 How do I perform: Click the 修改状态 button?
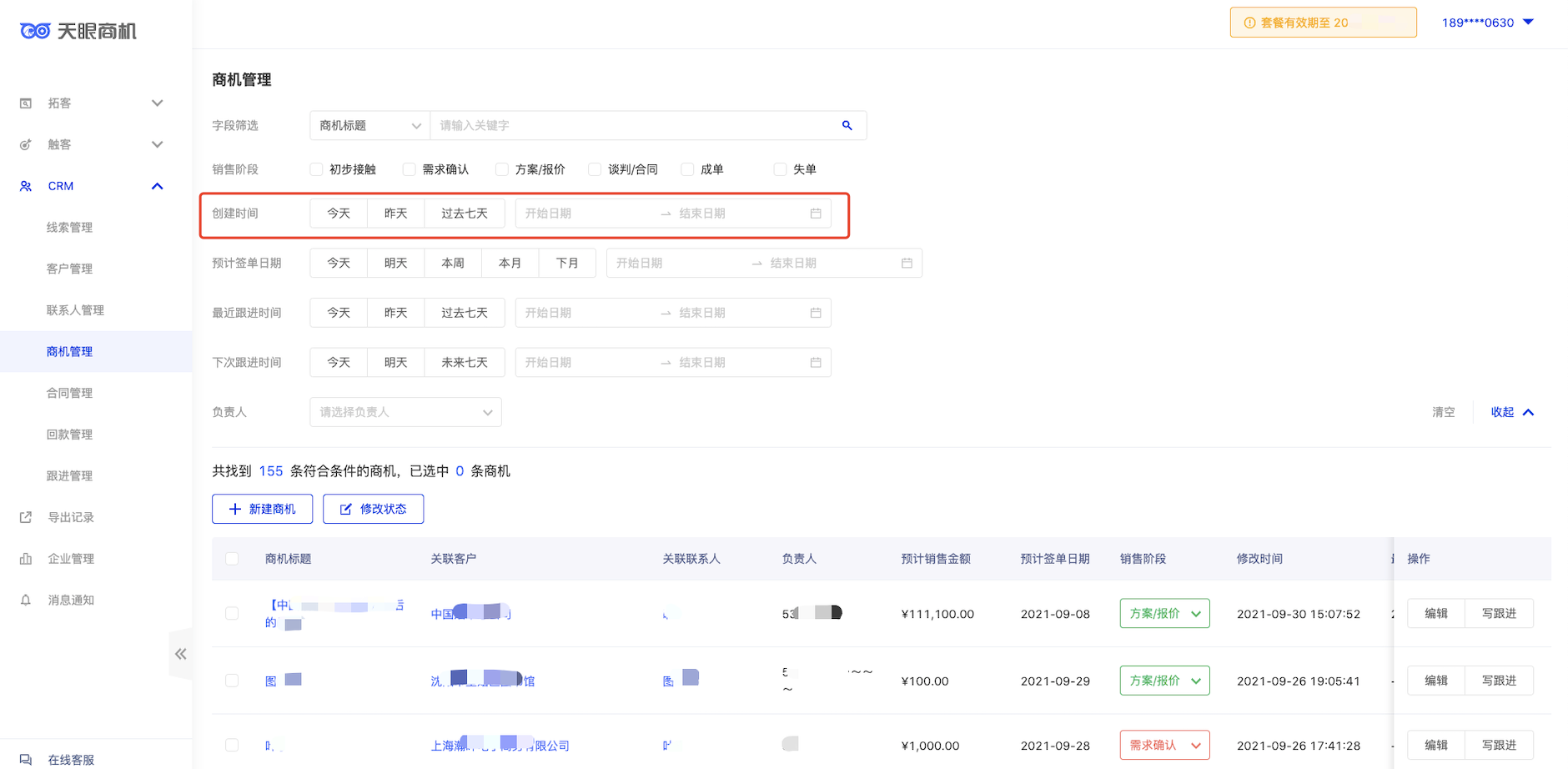click(x=373, y=509)
